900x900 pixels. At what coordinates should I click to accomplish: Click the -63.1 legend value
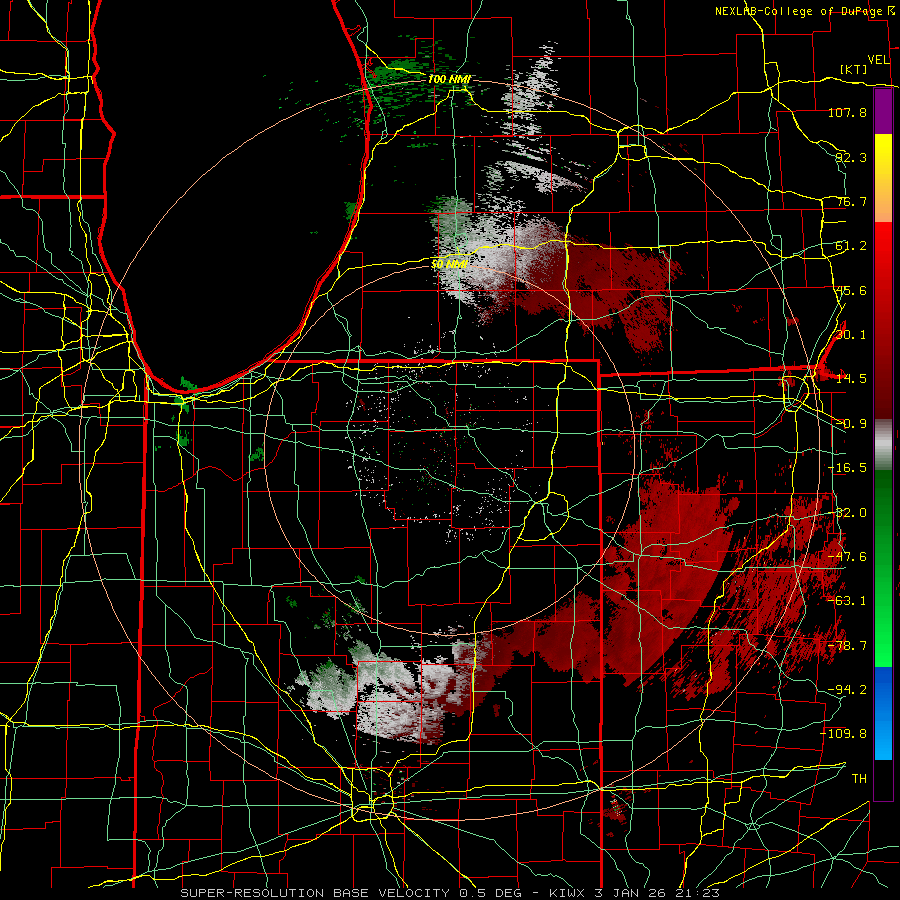[x=847, y=601]
